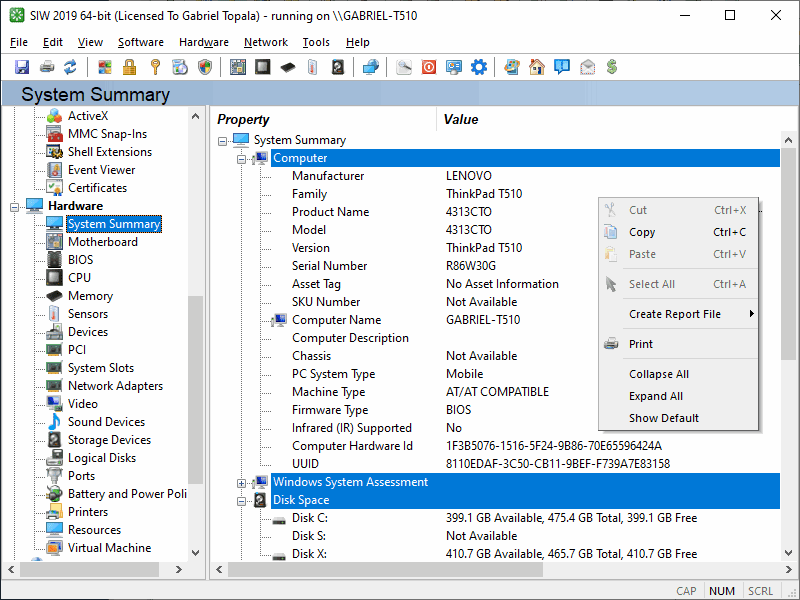The height and width of the screenshot is (600, 800).
Task: Click the gold key toolbar icon
Action: coord(155,67)
